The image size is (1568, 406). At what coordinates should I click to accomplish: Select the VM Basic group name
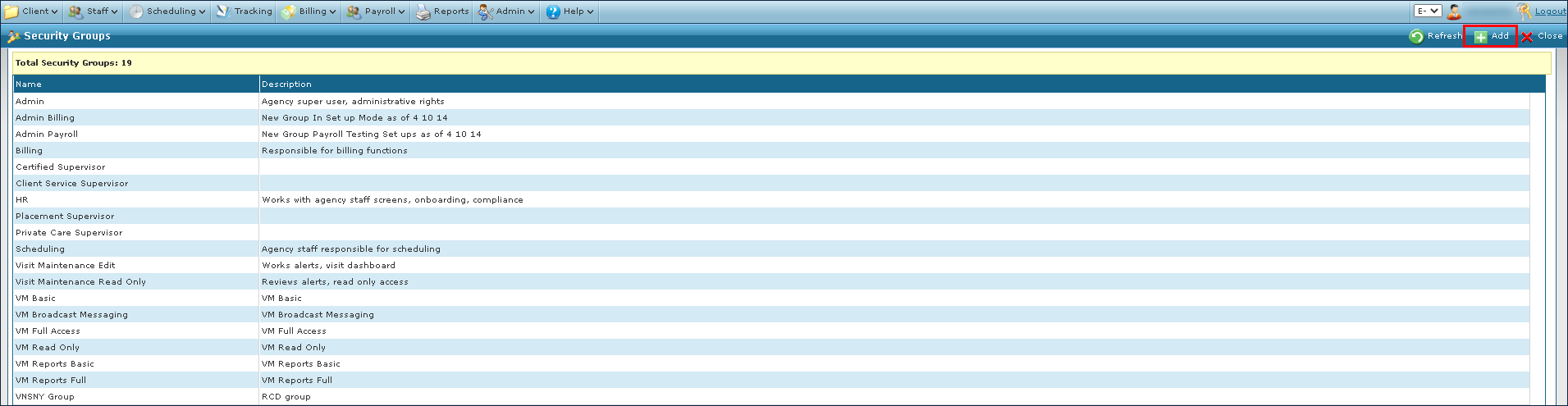pyautogui.click(x=35, y=299)
